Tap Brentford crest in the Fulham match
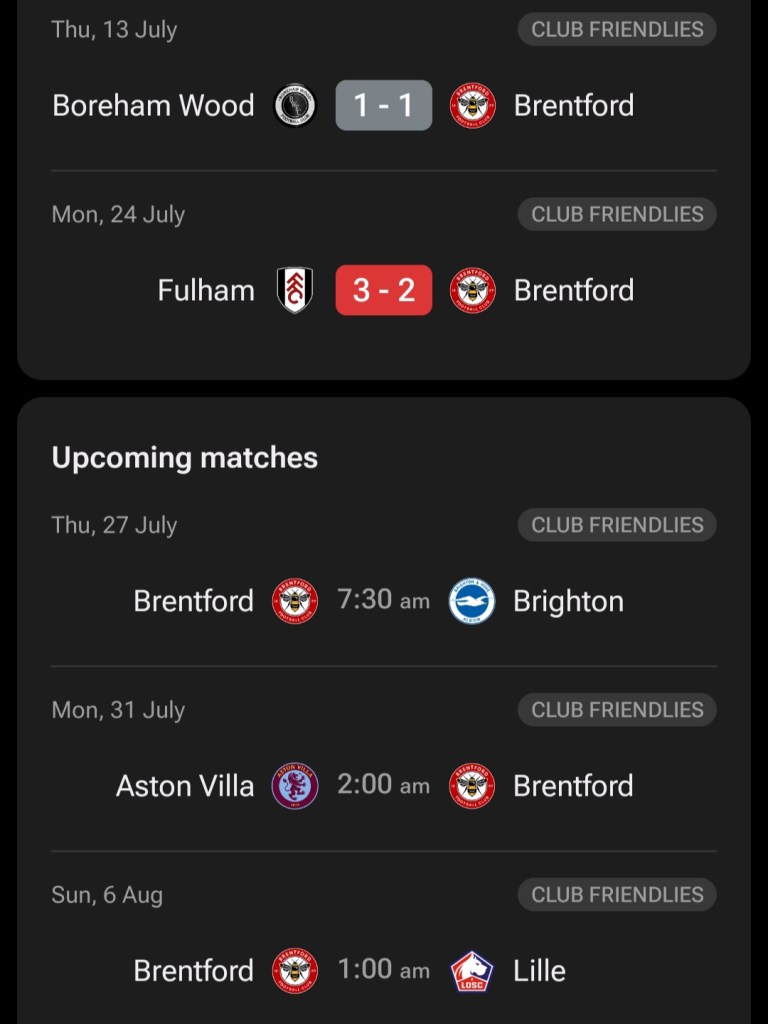Viewport: 768px width, 1024px height. pos(472,291)
